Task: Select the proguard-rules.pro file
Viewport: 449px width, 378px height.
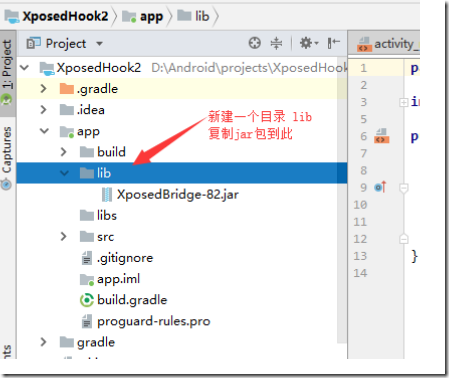Action: (182, 321)
